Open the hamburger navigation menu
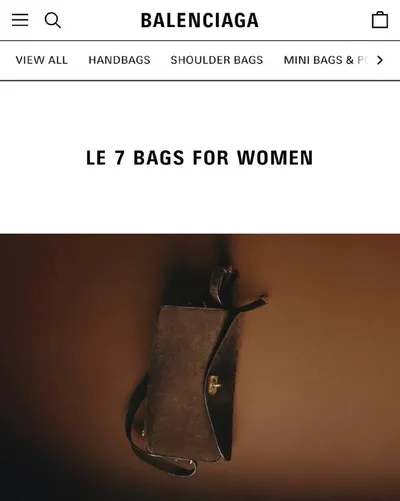 point(20,20)
